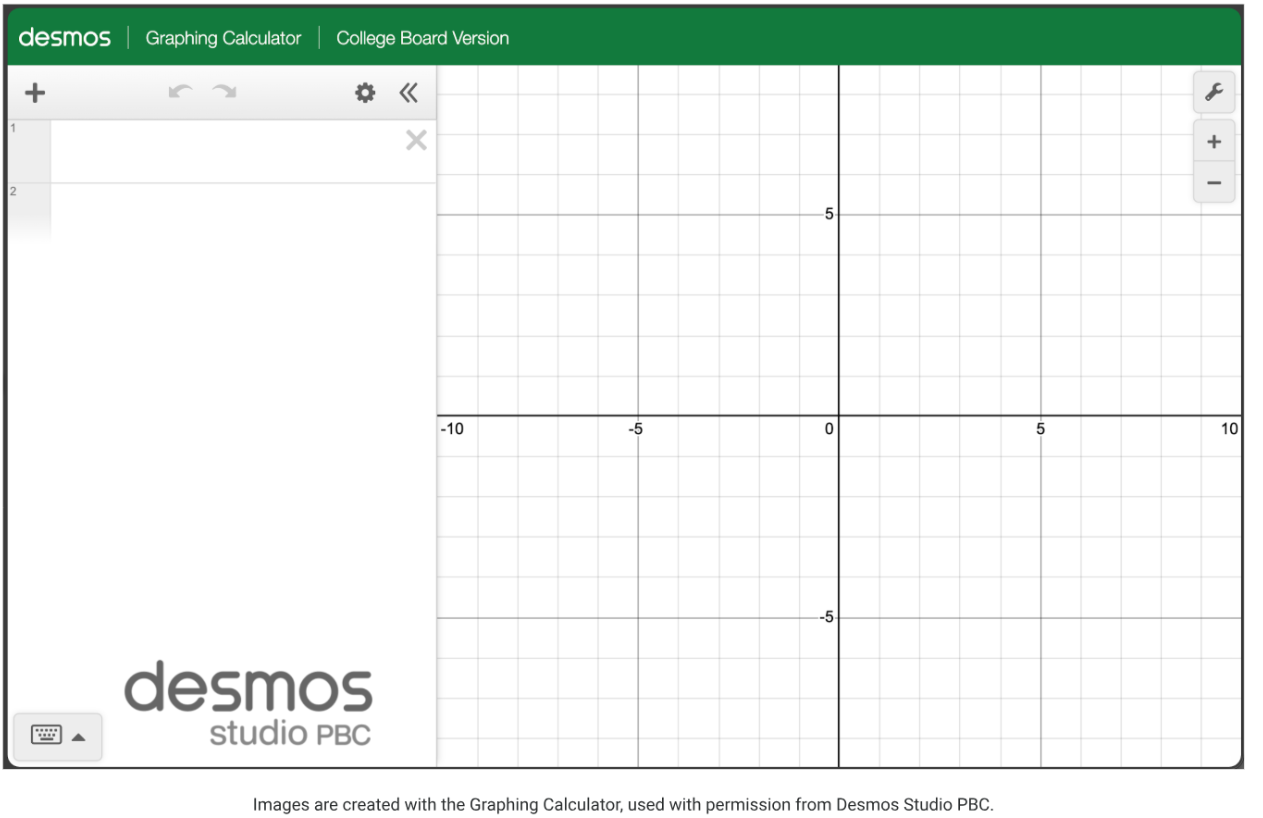Screen dimensions: 1263x818
Task: Open the expression list settings gear
Action: pos(365,93)
